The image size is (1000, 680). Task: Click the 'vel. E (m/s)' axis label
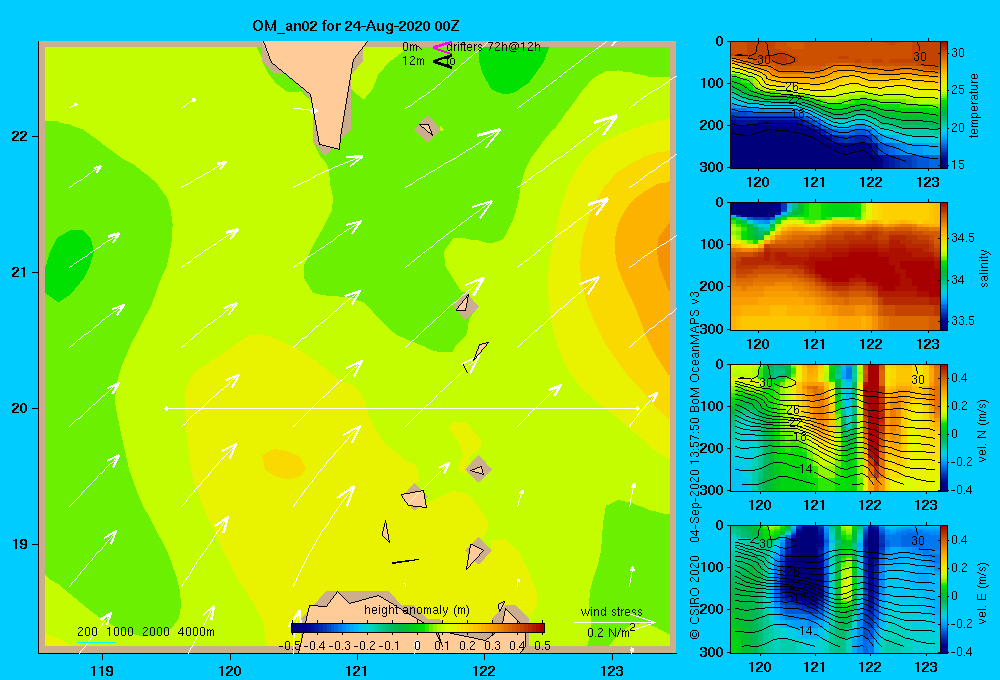pyautogui.click(x=983, y=593)
